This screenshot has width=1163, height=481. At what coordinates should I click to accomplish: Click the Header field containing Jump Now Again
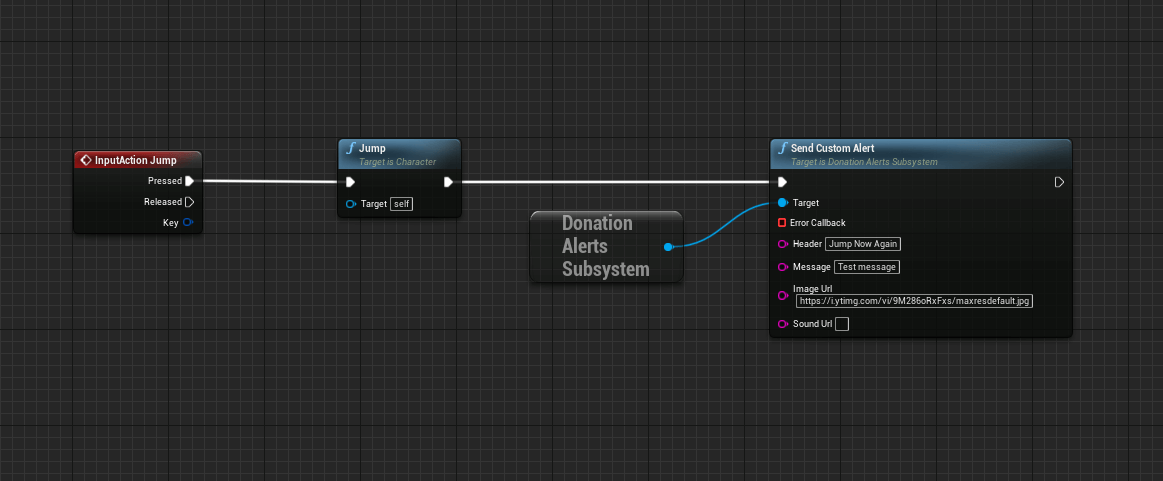[x=863, y=244]
